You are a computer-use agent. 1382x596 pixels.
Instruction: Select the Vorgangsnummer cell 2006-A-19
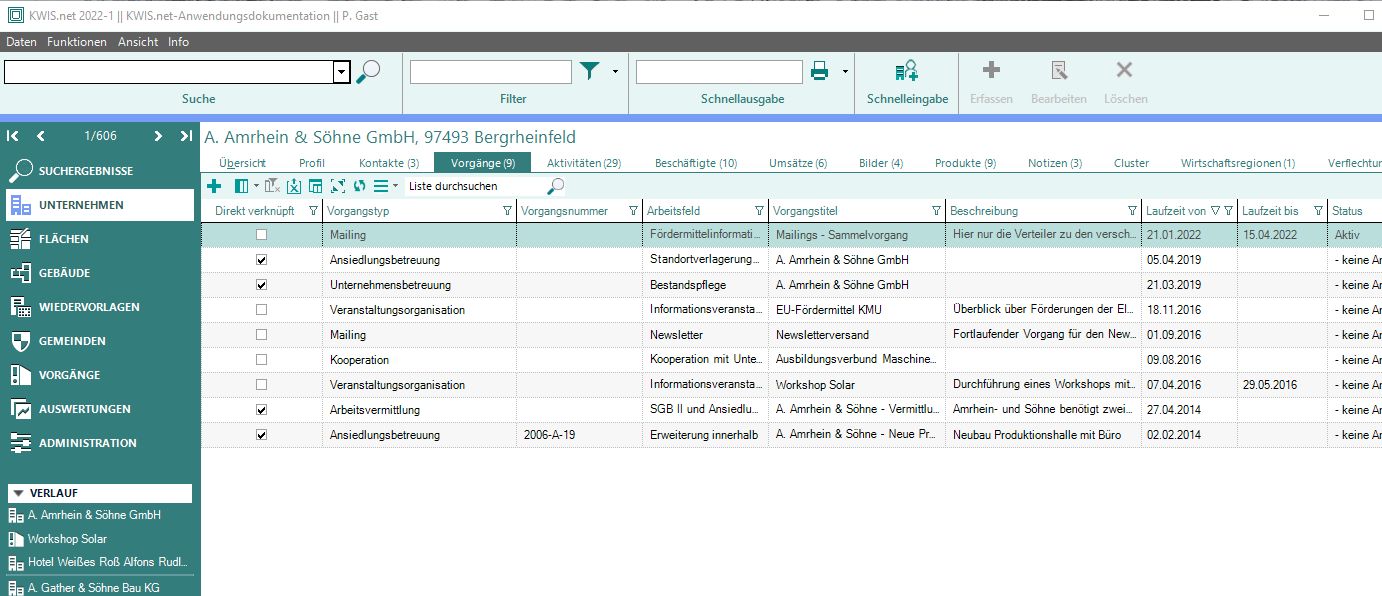pyautogui.click(x=579, y=435)
